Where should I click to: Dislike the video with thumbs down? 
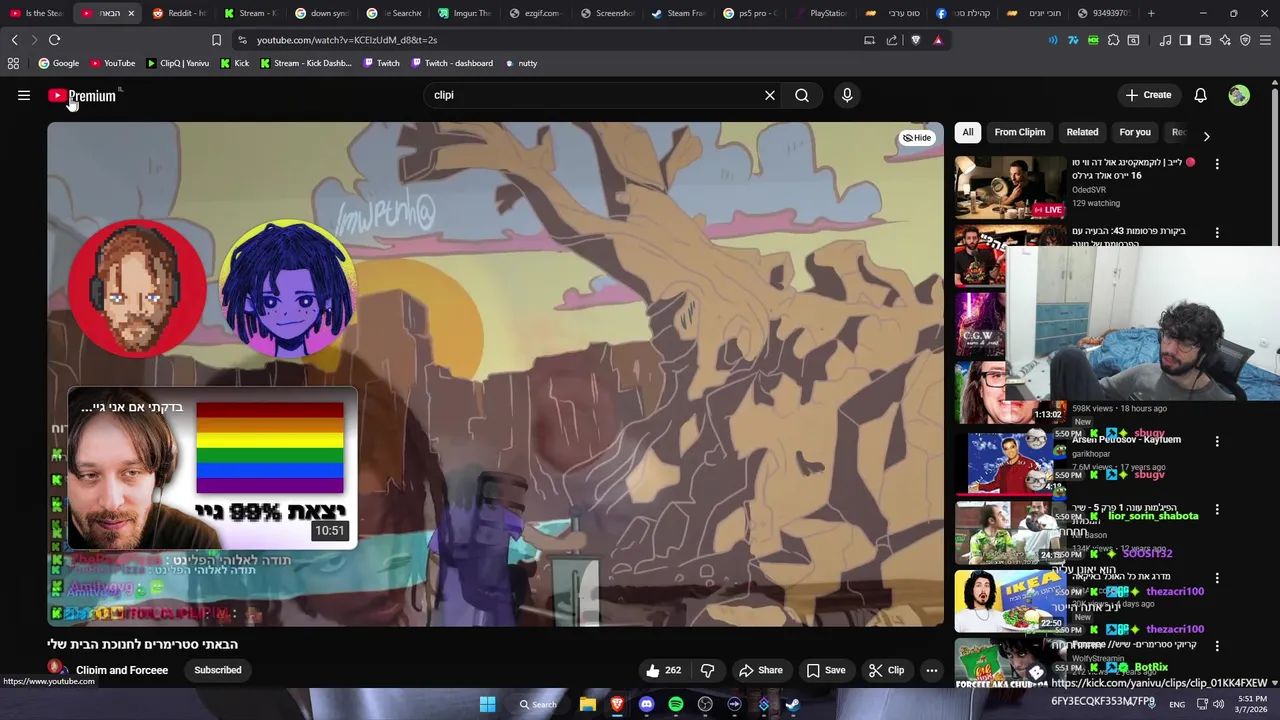[707, 670]
